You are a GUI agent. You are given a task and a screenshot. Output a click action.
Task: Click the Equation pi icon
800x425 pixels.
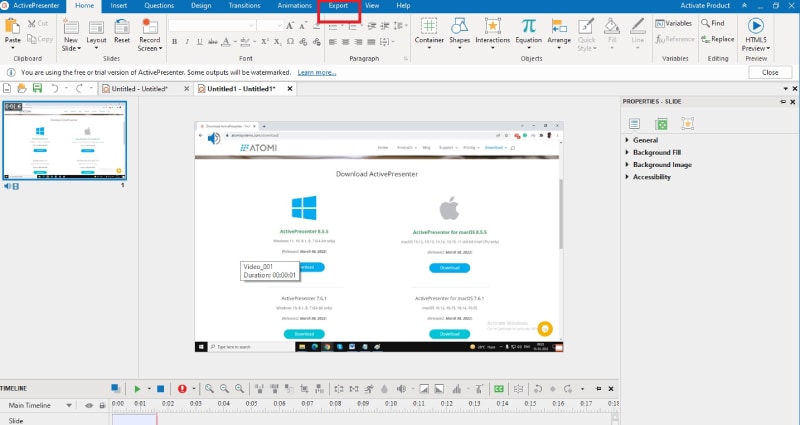(529, 26)
